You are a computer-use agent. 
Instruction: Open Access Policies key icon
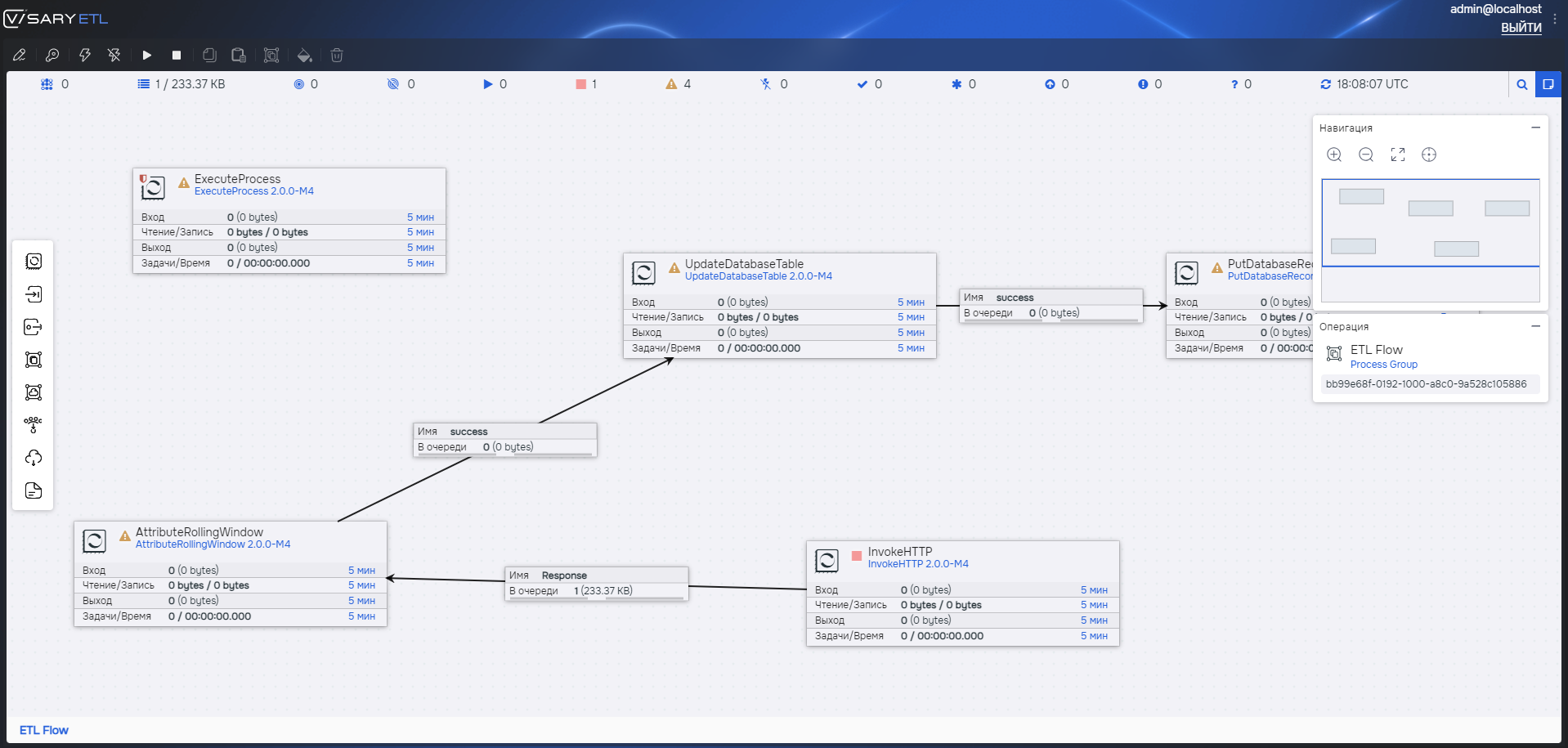pyautogui.click(x=52, y=55)
